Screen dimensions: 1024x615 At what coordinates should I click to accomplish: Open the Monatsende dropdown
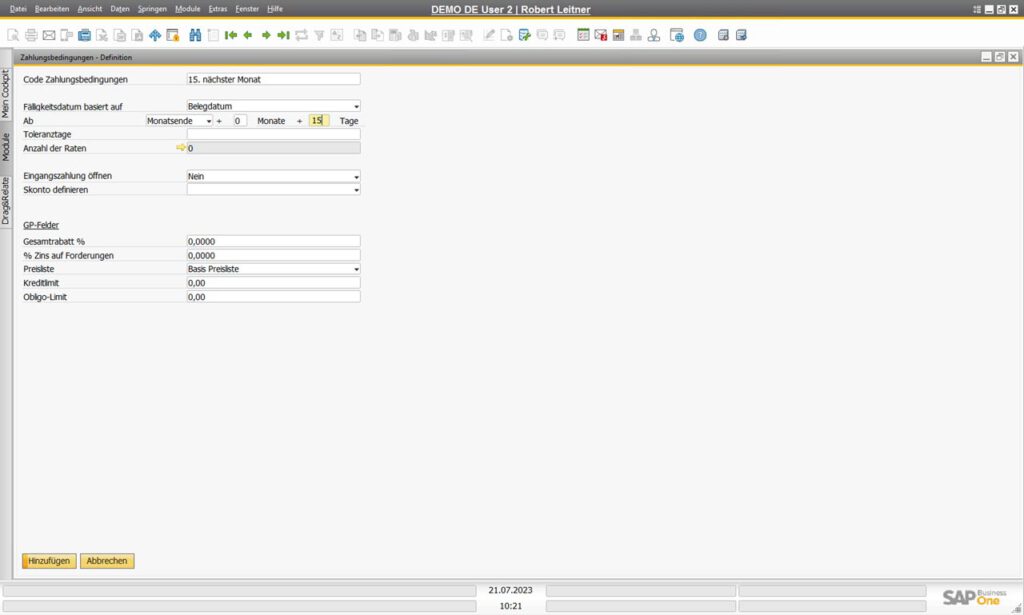click(208, 121)
